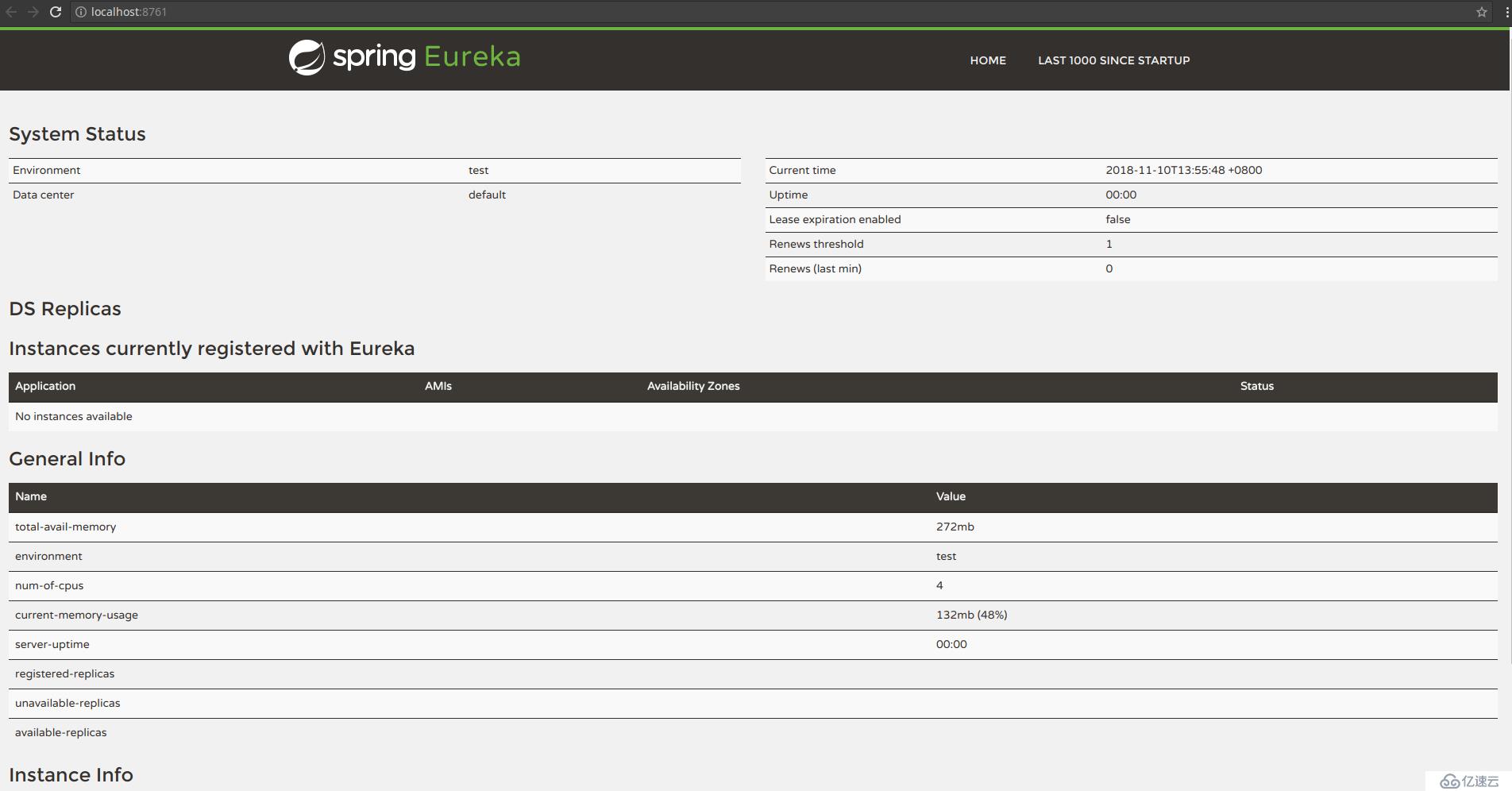
Task: Open LAST 1000 SINCE STARTUP link
Action: point(1113,60)
